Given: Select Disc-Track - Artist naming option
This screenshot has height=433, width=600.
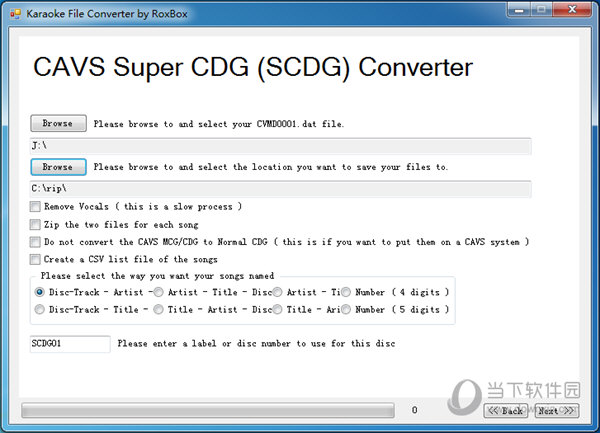Looking at the screenshot, I should coord(39,292).
